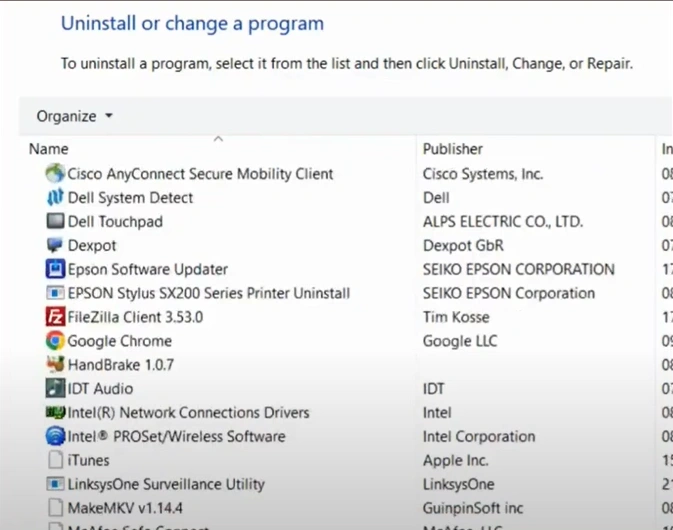This screenshot has width=673, height=530.
Task: Click the HandBrake pineapple icon
Action: 55,364
